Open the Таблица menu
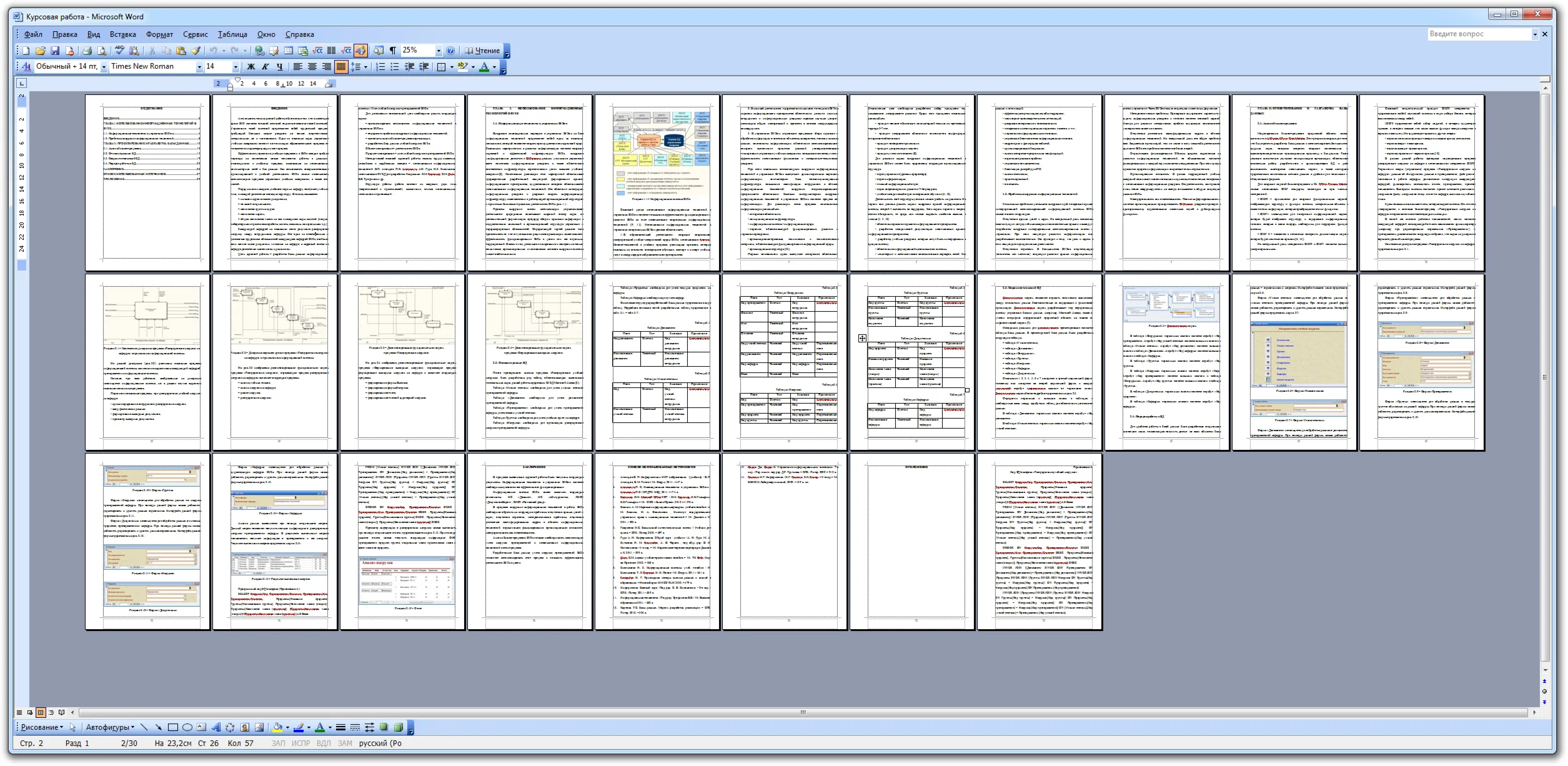 click(x=232, y=34)
